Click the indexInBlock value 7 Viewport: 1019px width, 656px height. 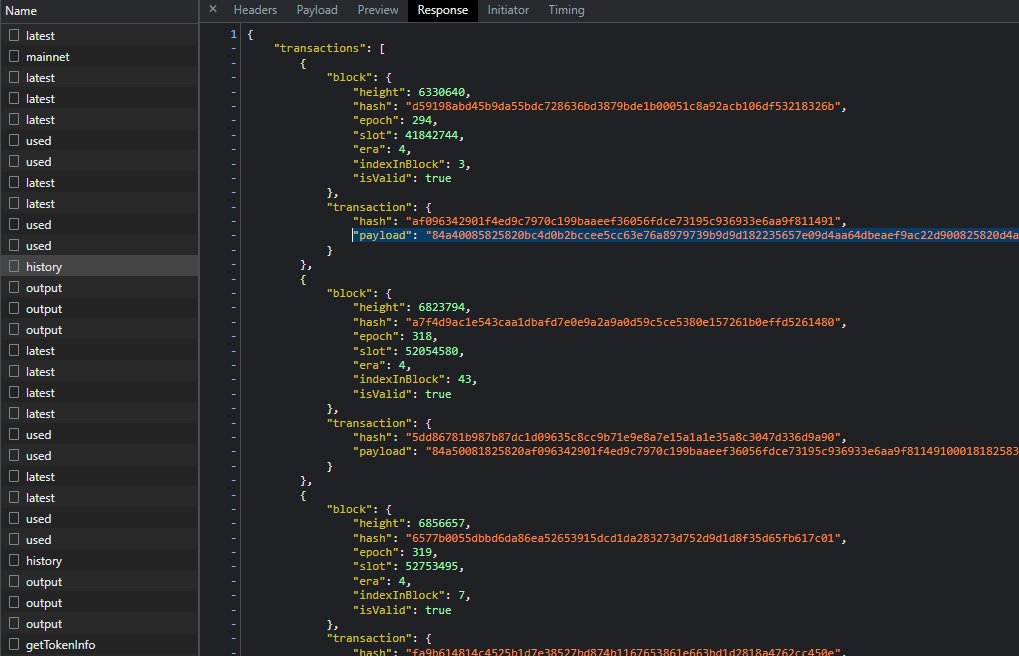pyautogui.click(x=461, y=595)
